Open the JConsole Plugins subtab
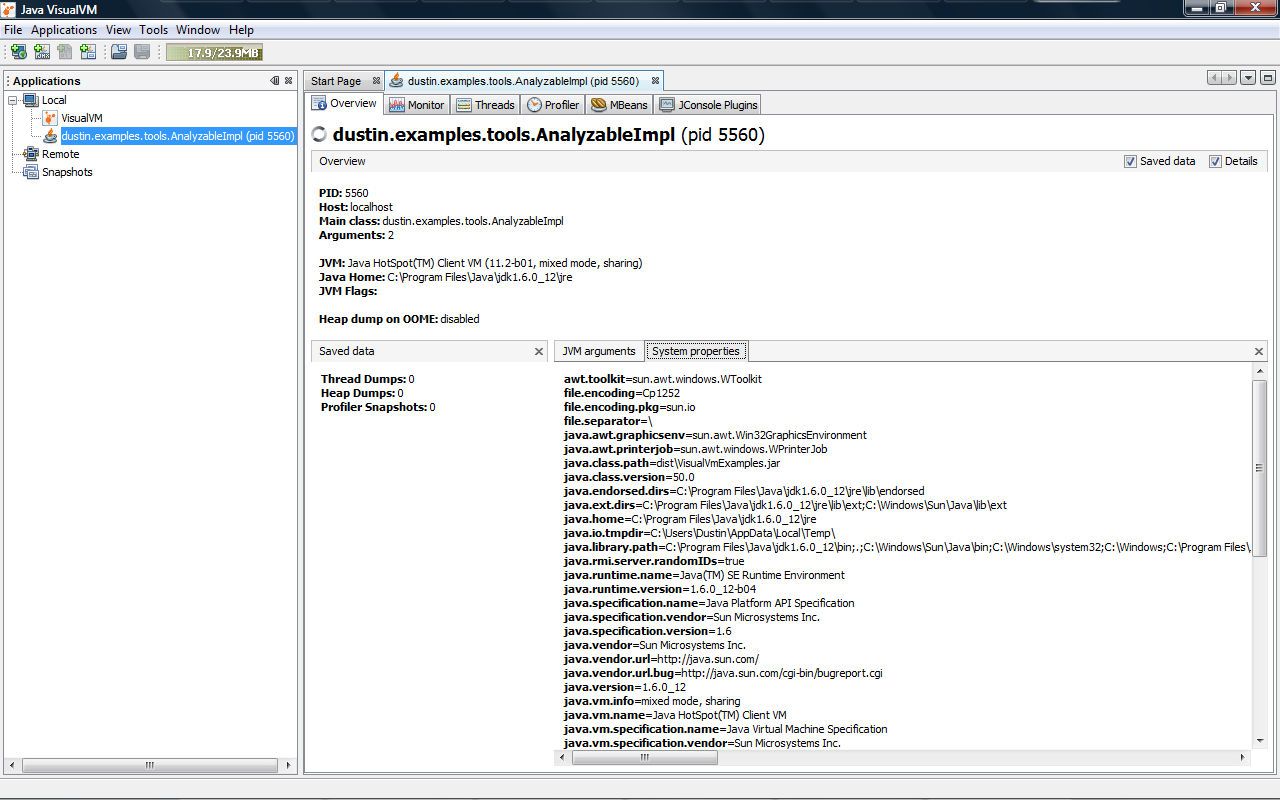 click(709, 105)
